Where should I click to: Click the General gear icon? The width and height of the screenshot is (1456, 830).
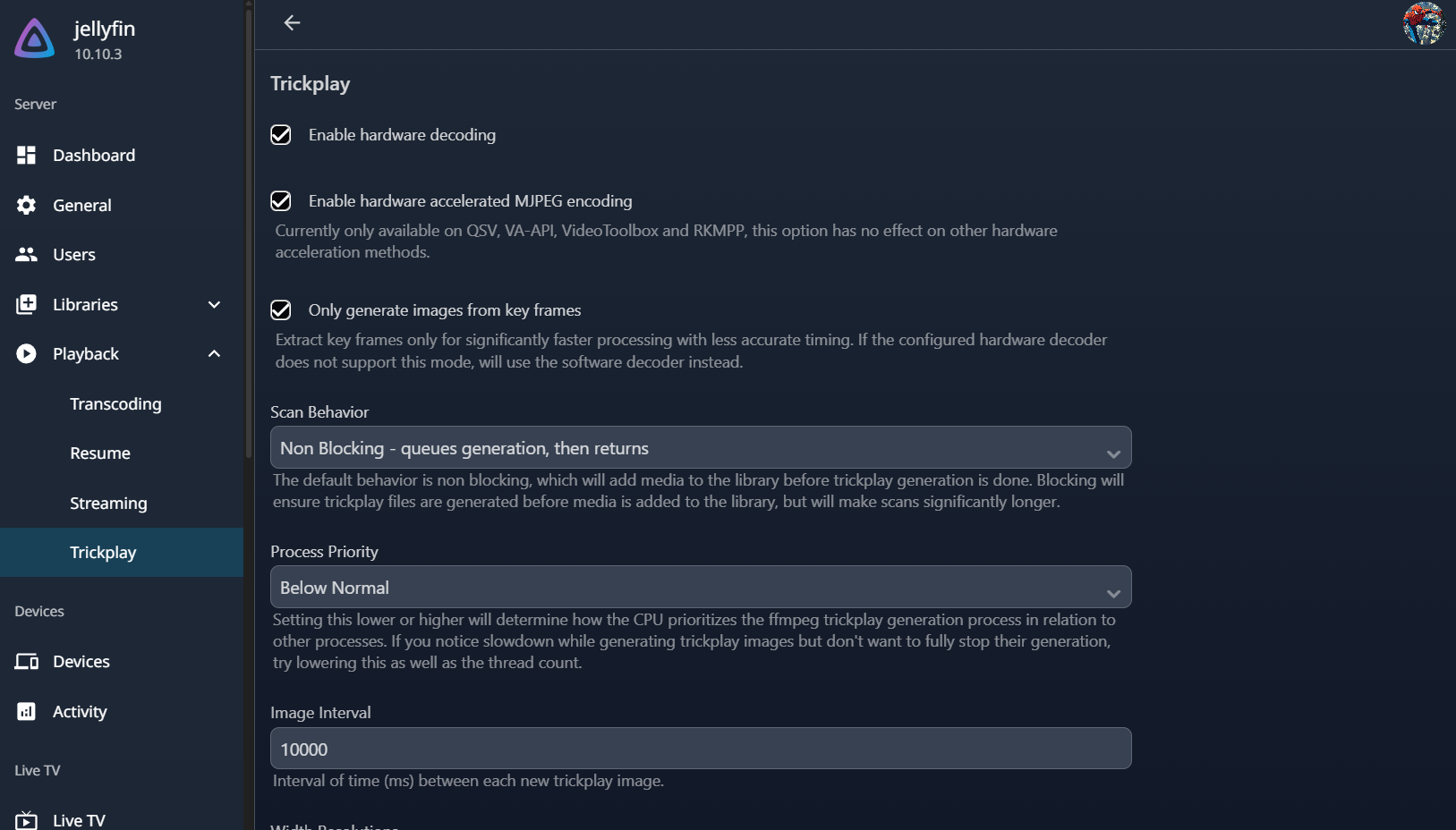point(27,206)
